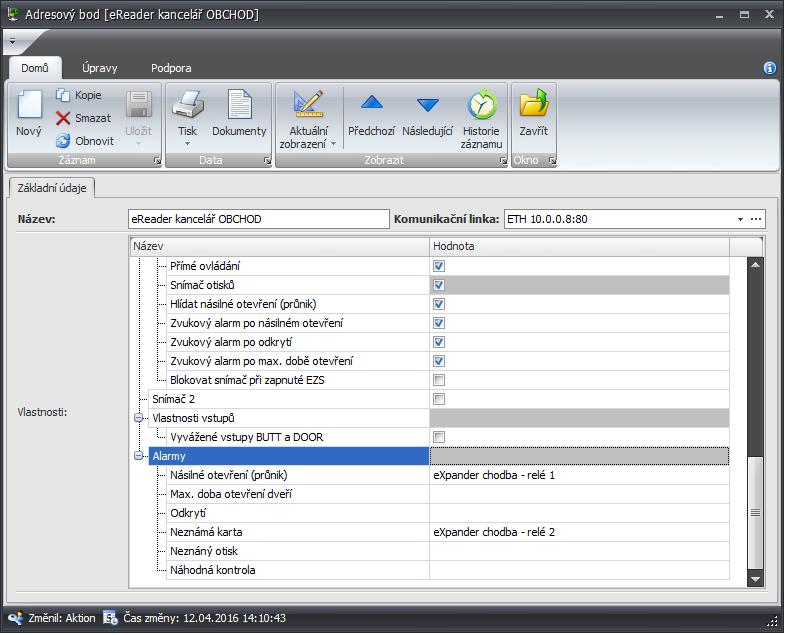The image size is (786, 635).
Task: Select the Alarmy tree row
Action: (289, 456)
